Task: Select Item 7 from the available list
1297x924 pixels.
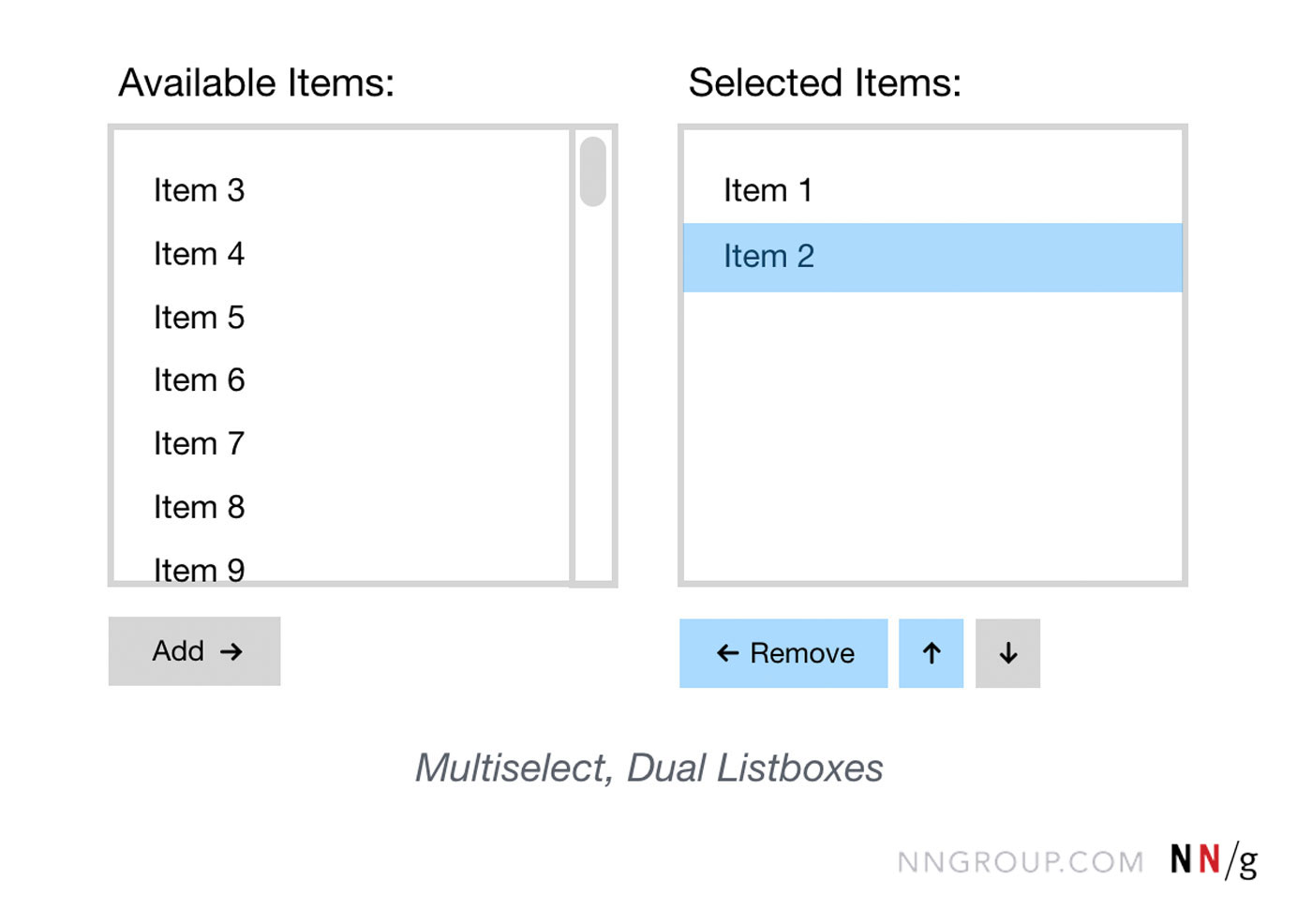Action: click(x=199, y=443)
